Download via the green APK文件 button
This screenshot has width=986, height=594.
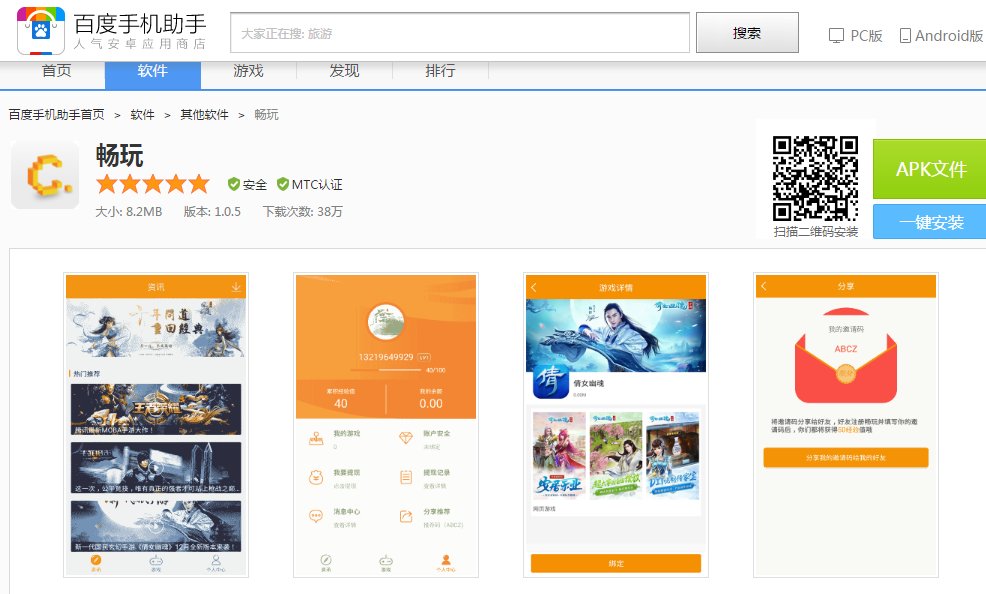[x=930, y=169]
